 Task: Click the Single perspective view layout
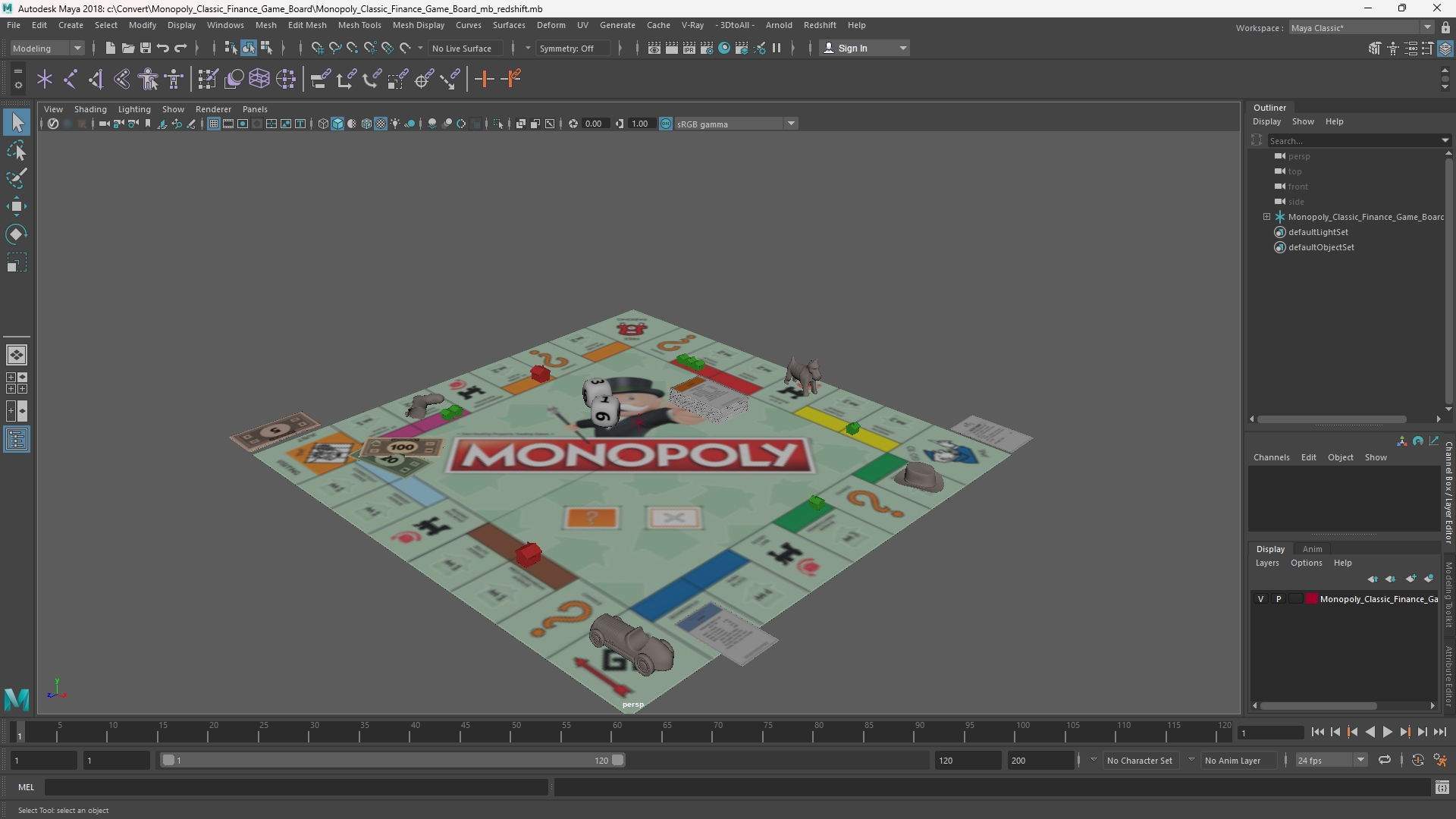click(x=17, y=355)
